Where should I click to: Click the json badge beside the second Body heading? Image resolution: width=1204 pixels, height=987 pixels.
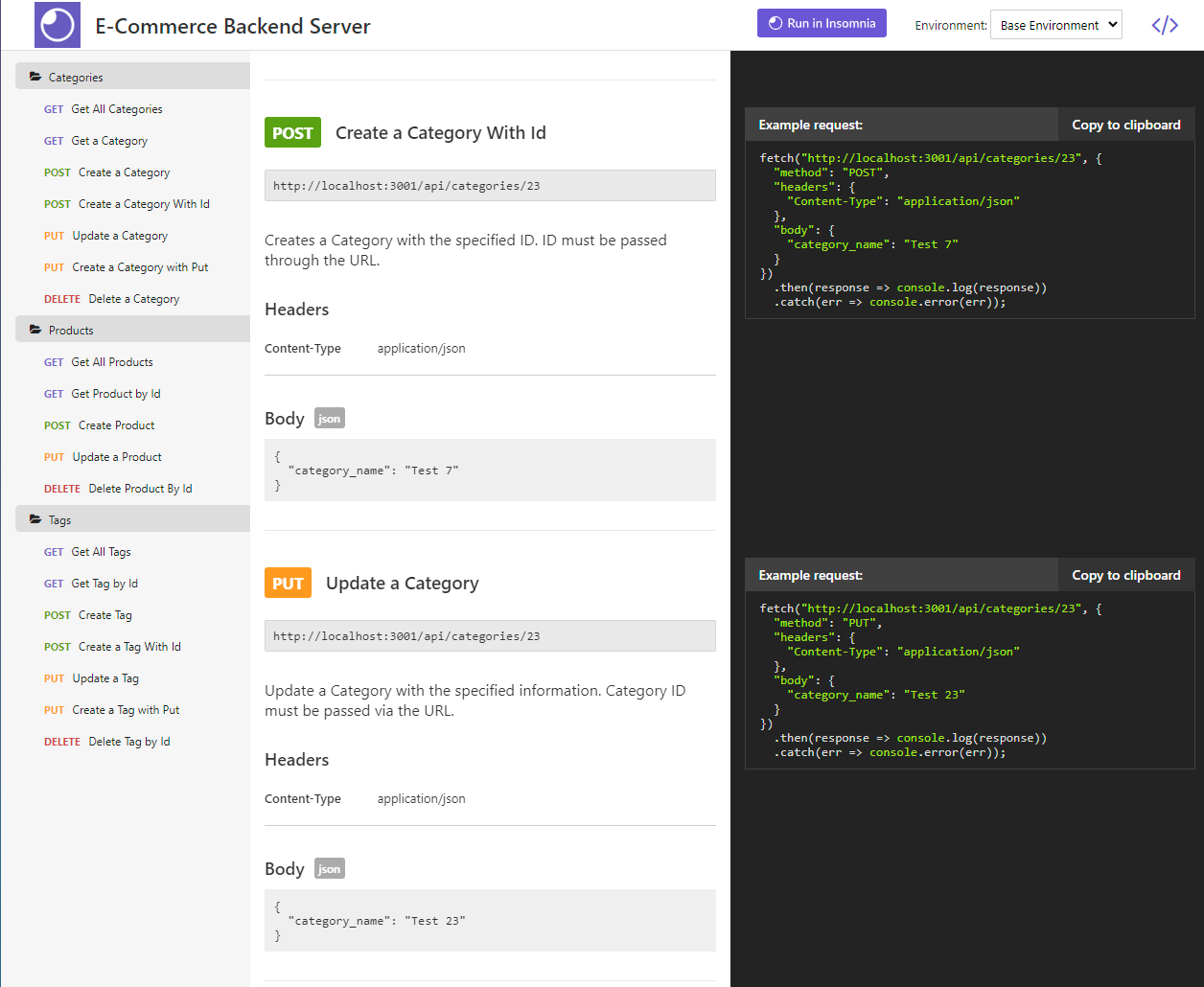click(x=329, y=869)
